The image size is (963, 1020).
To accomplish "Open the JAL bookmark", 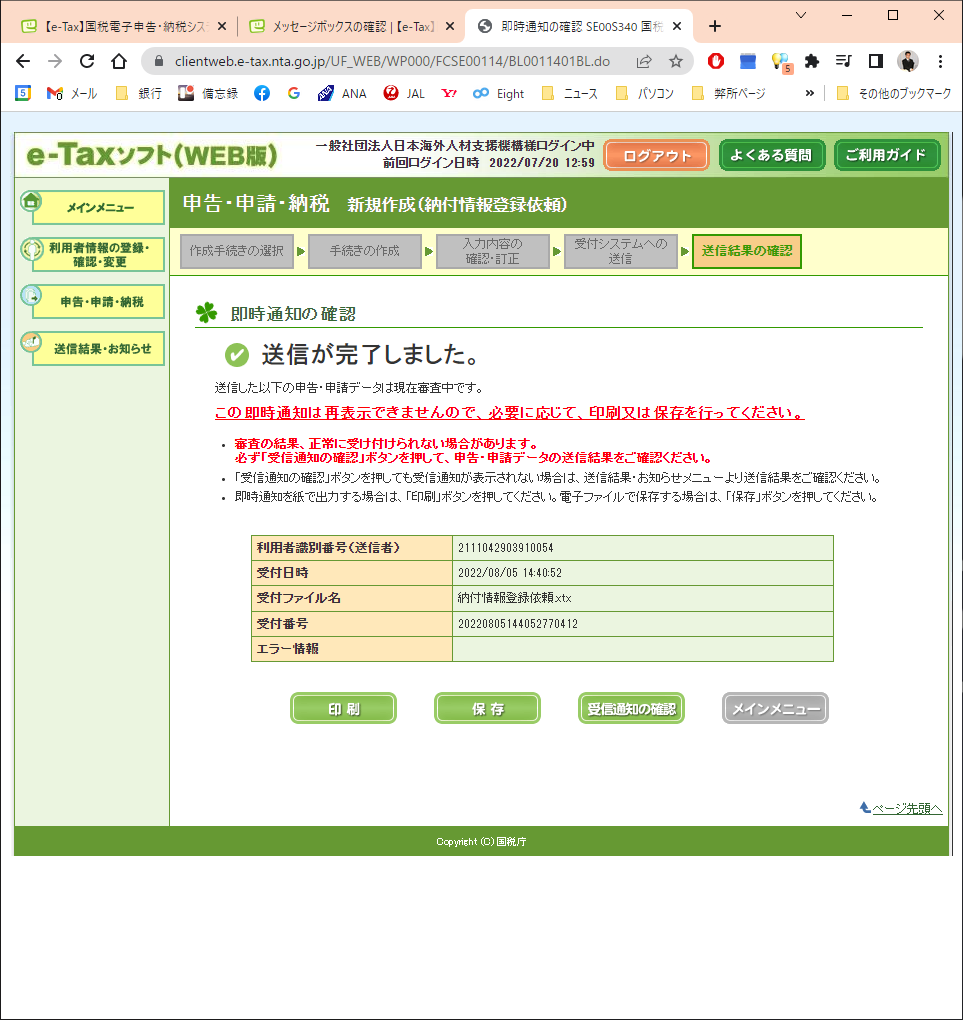I will tap(404, 94).
